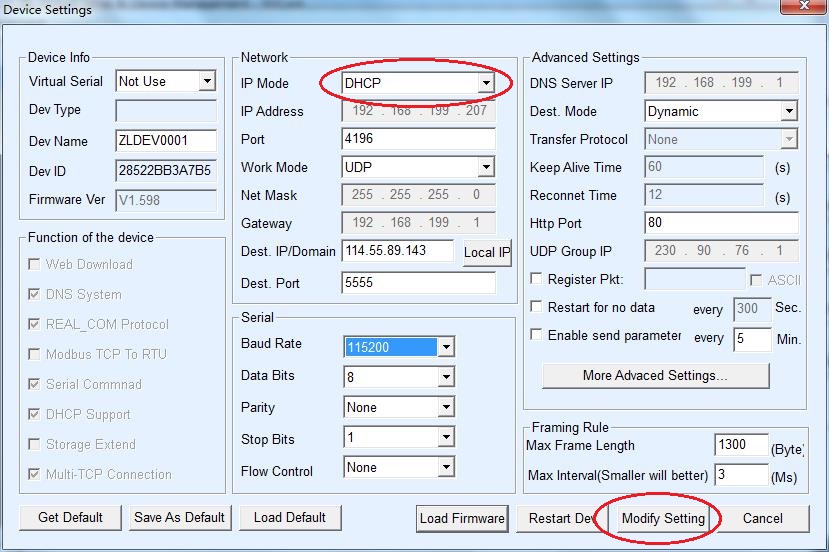
Task: Click the Modify Setting button
Action: pyautogui.click(x=663, y=518)
